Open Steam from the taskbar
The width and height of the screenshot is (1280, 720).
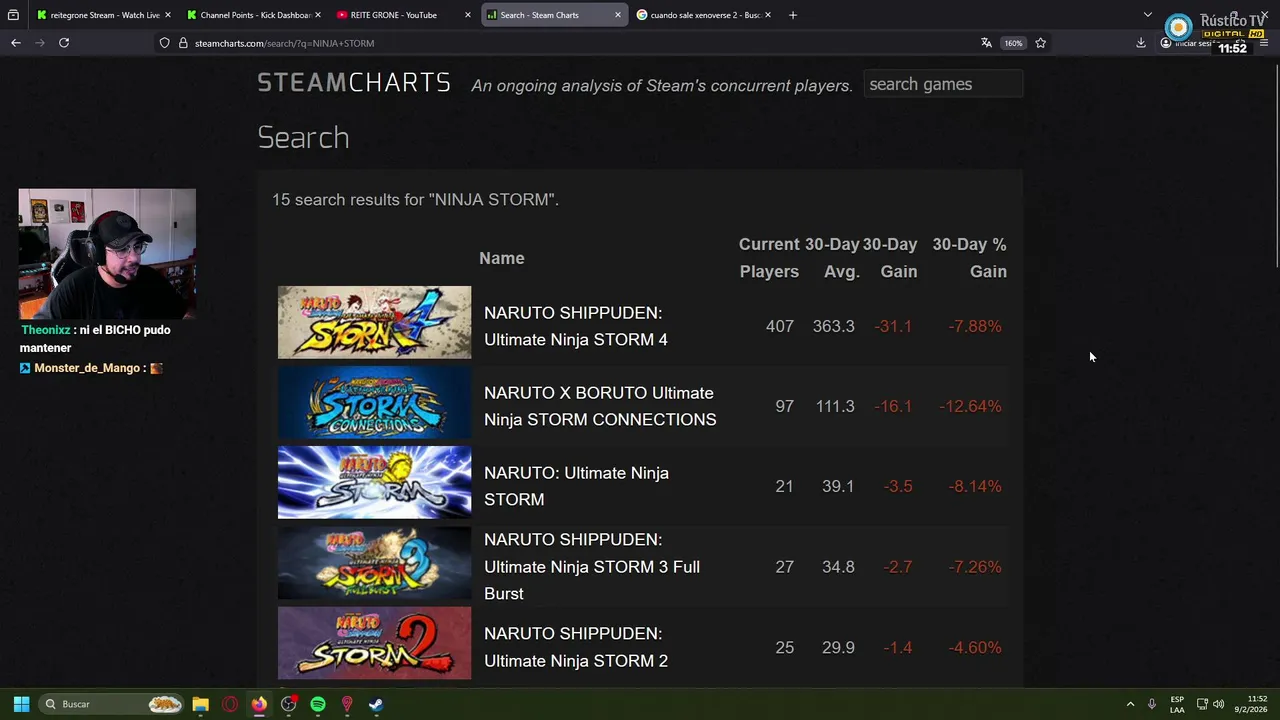[376, 704]
